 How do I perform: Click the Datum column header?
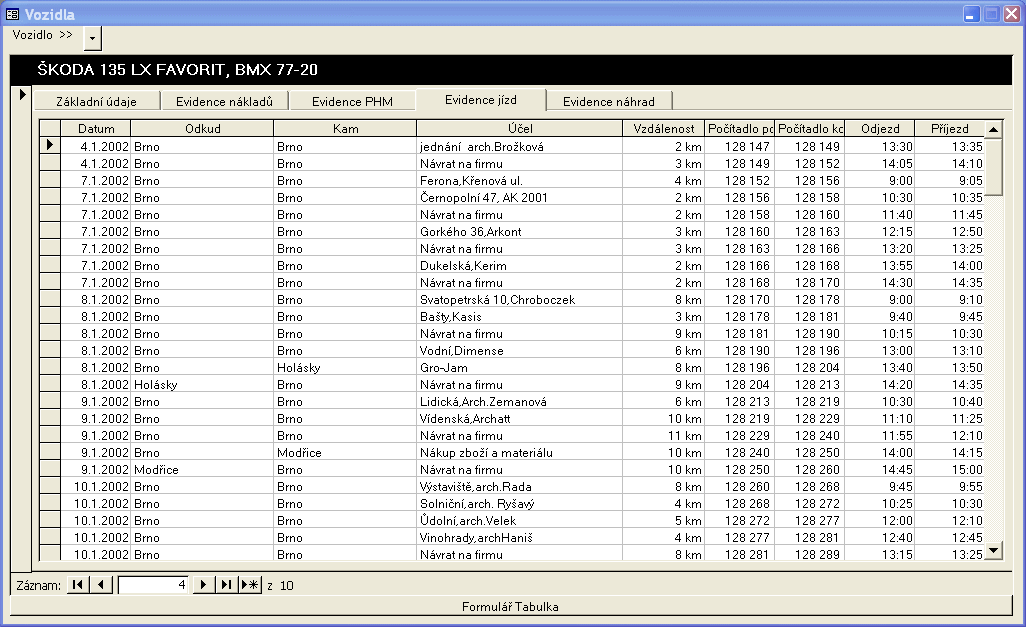coord(96,129)
